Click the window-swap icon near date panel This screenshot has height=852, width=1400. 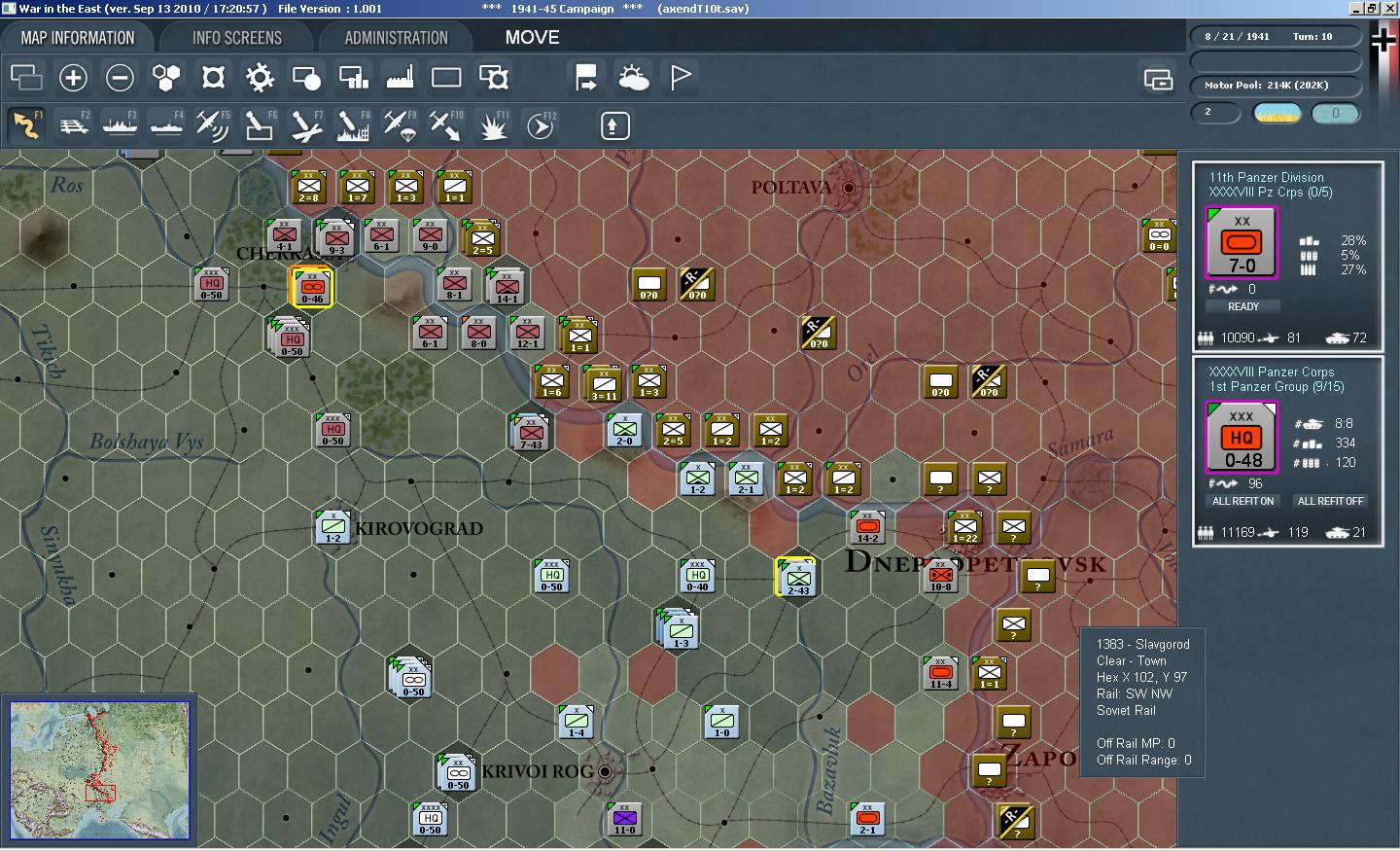(x=1158, y=79)
